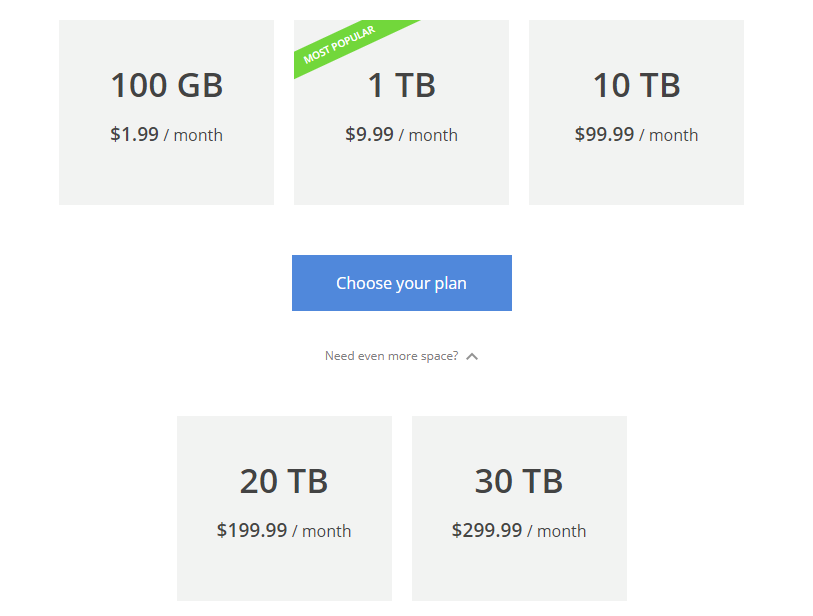This screenshot has height=616, width=813.
Task: Click the upward arrow icon near space link
Action: coord(471,355)
